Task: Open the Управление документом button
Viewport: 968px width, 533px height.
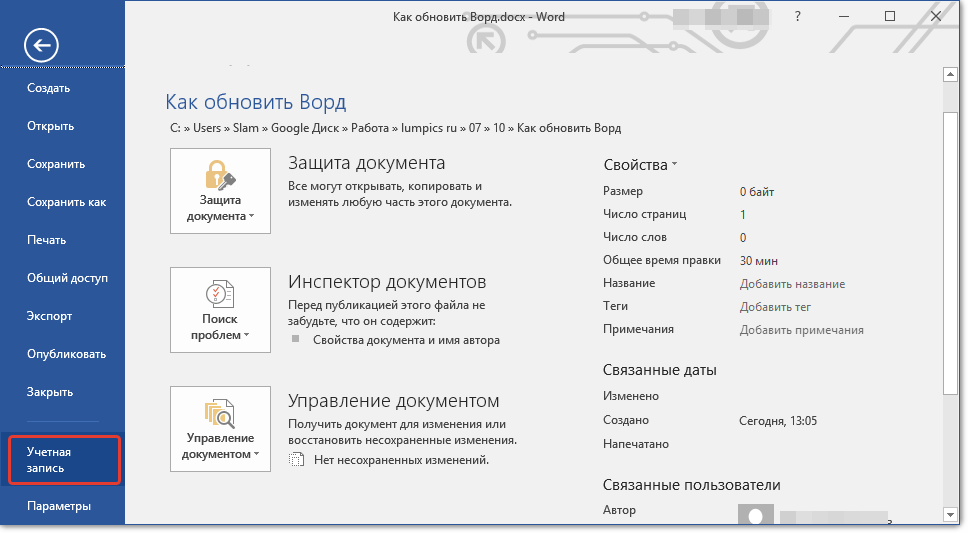Action: click(x=220, y=429)
